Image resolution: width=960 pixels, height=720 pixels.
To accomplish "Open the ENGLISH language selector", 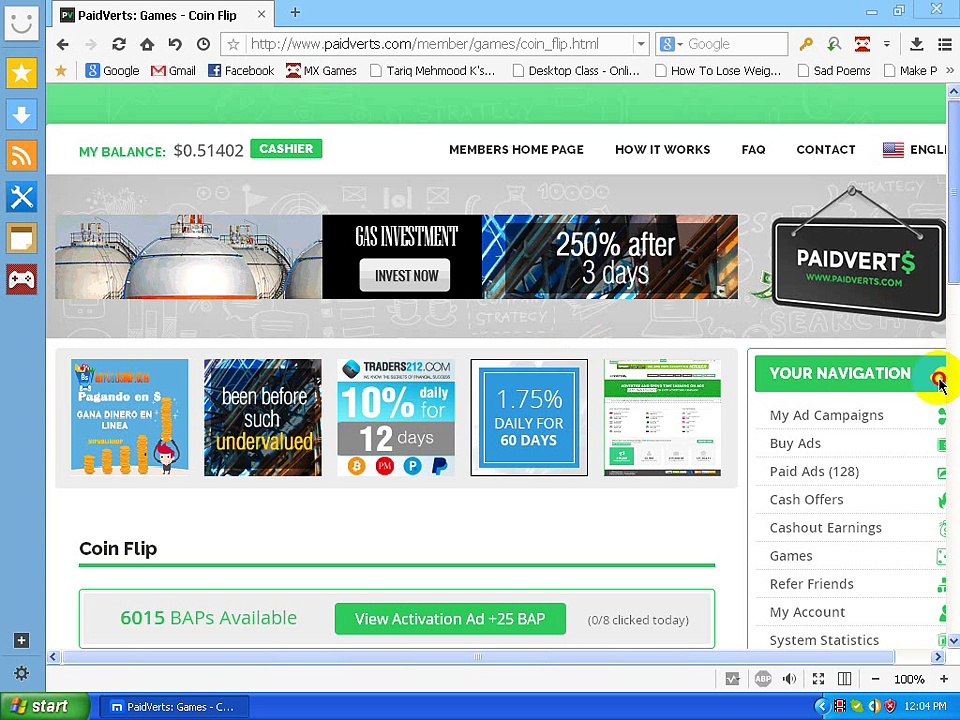I will click(x=915, y=149).
